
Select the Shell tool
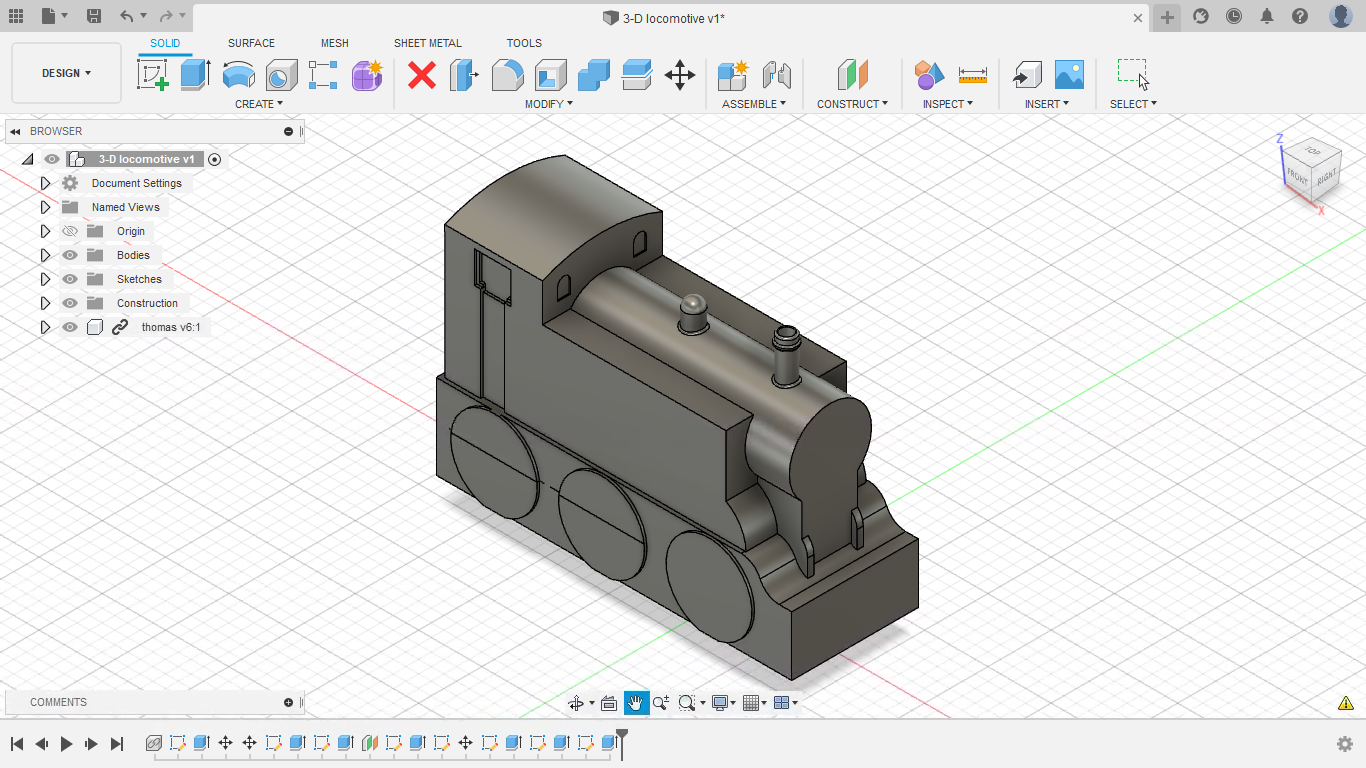point(550,75)
